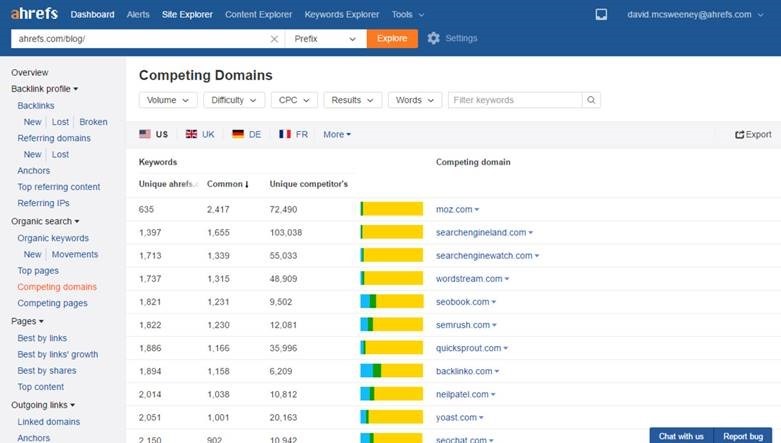Viewport: 781px width, 443px height.
Task: Click the orange Explore button
Action: click(392, 39)
